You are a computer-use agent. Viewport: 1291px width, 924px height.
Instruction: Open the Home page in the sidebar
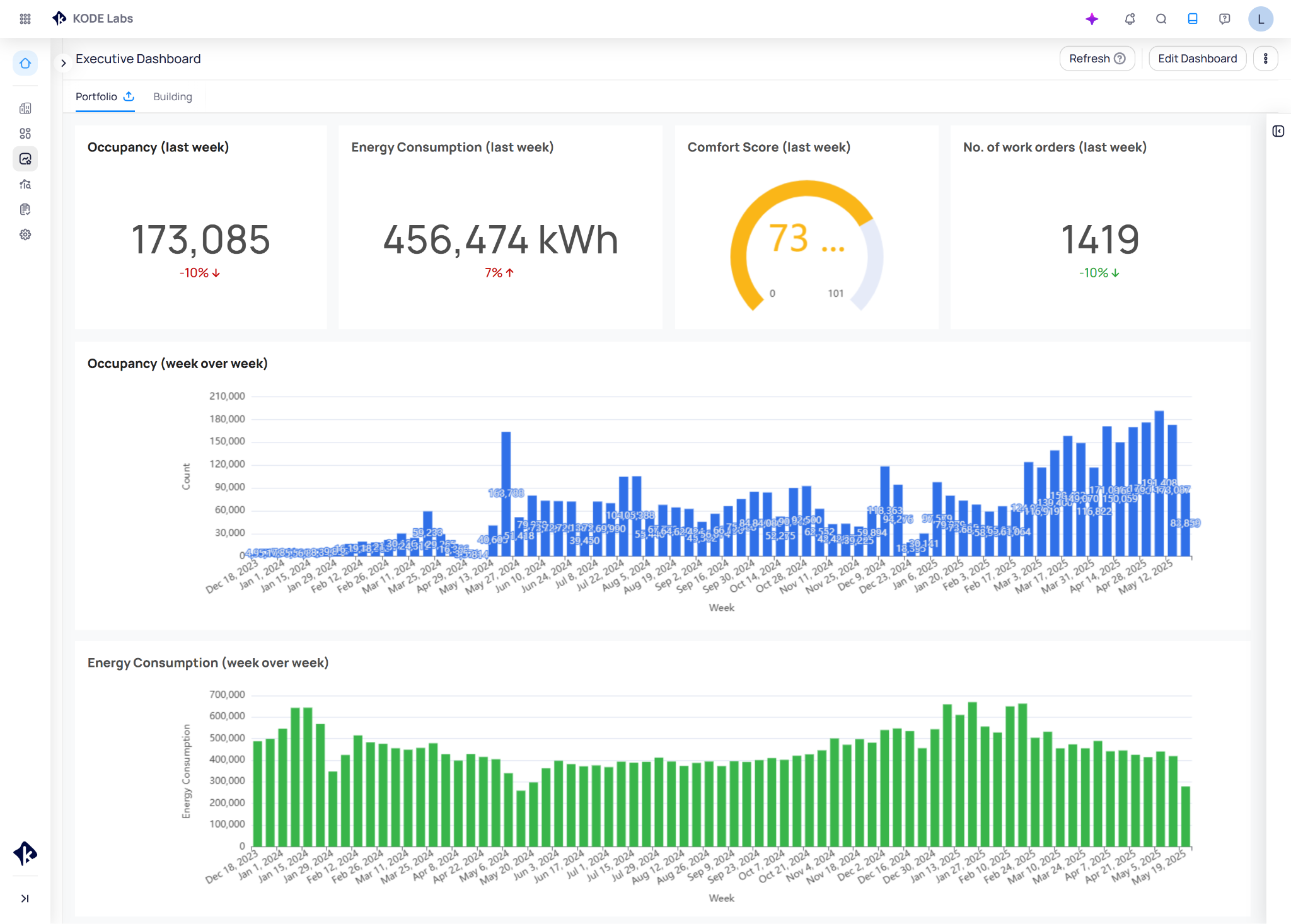25,63
